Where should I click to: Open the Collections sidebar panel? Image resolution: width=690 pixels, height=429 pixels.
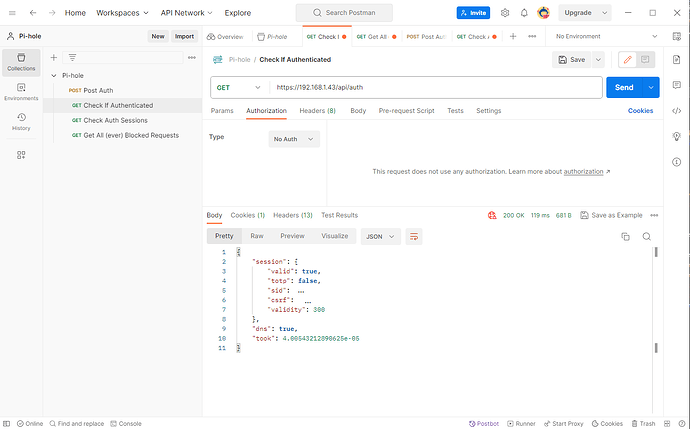[21, 61]
